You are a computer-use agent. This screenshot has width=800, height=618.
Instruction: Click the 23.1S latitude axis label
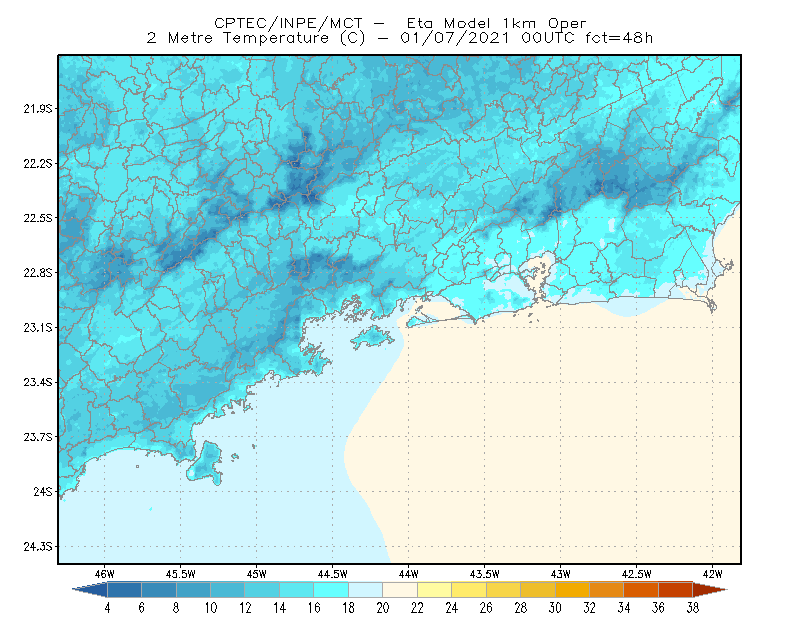[x=37, y=328]
